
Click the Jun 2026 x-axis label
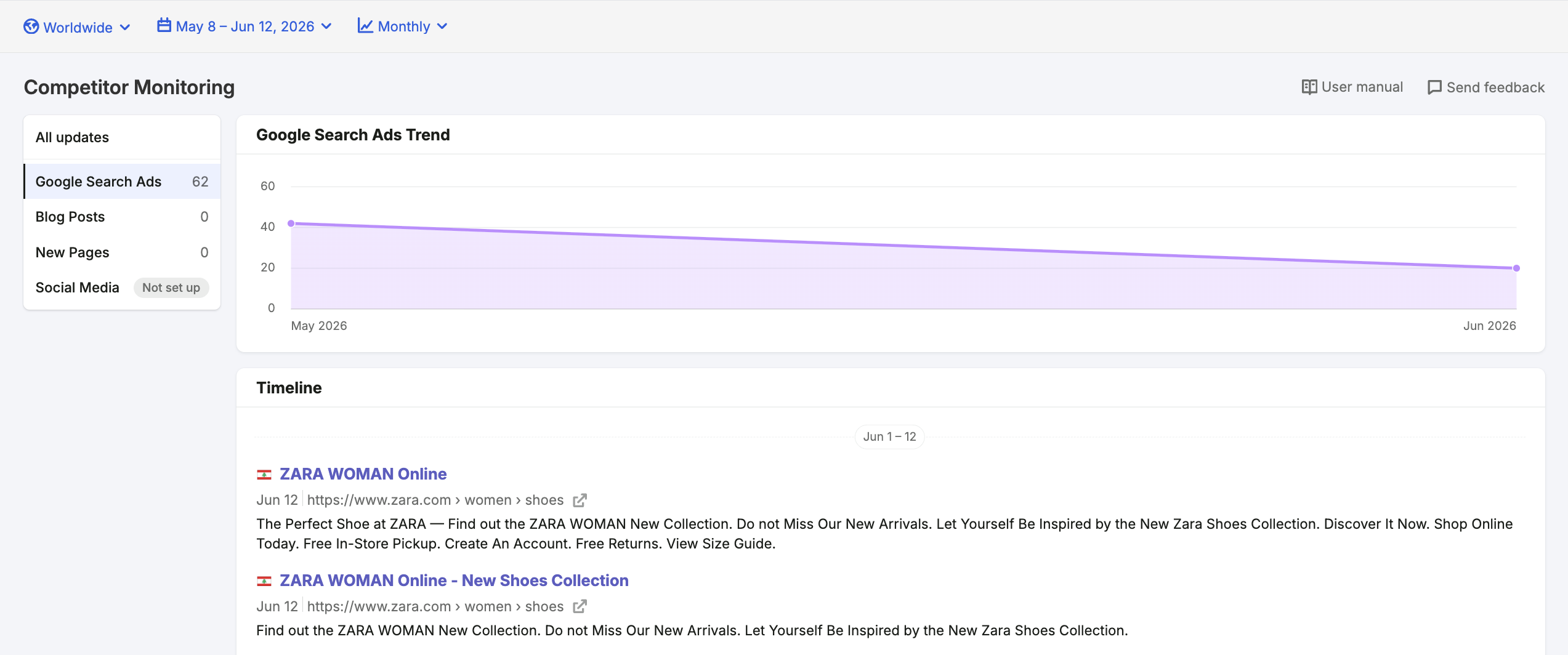1490,326
